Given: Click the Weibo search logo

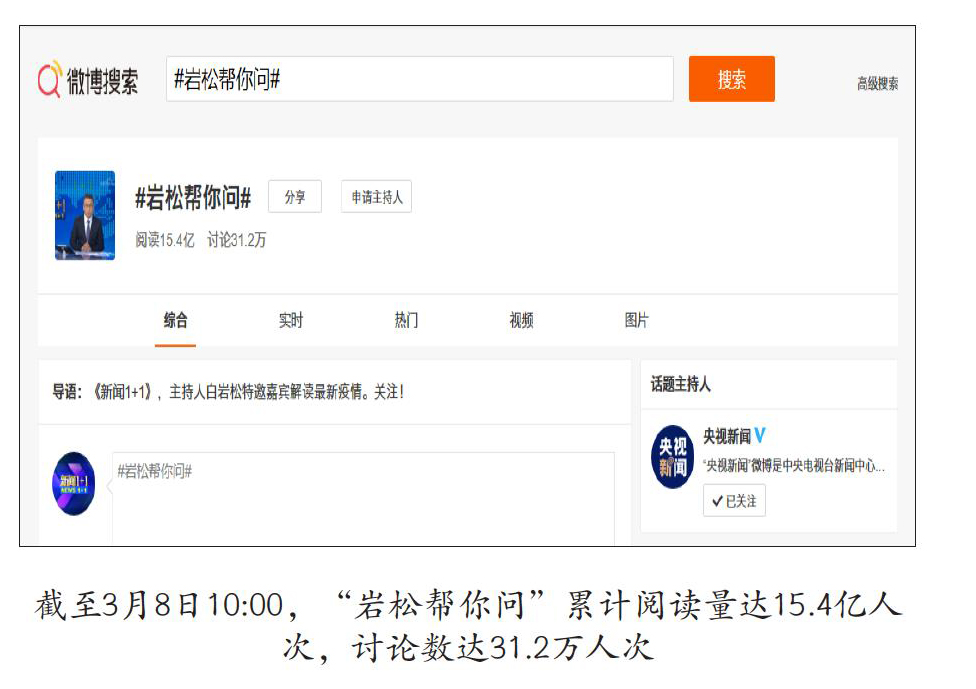Looking at the screenshot, I should tap(88, 80).
